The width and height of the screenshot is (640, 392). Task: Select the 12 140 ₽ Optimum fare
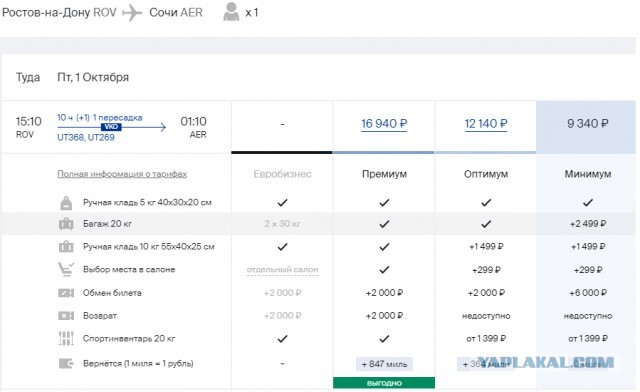[486, 124]
